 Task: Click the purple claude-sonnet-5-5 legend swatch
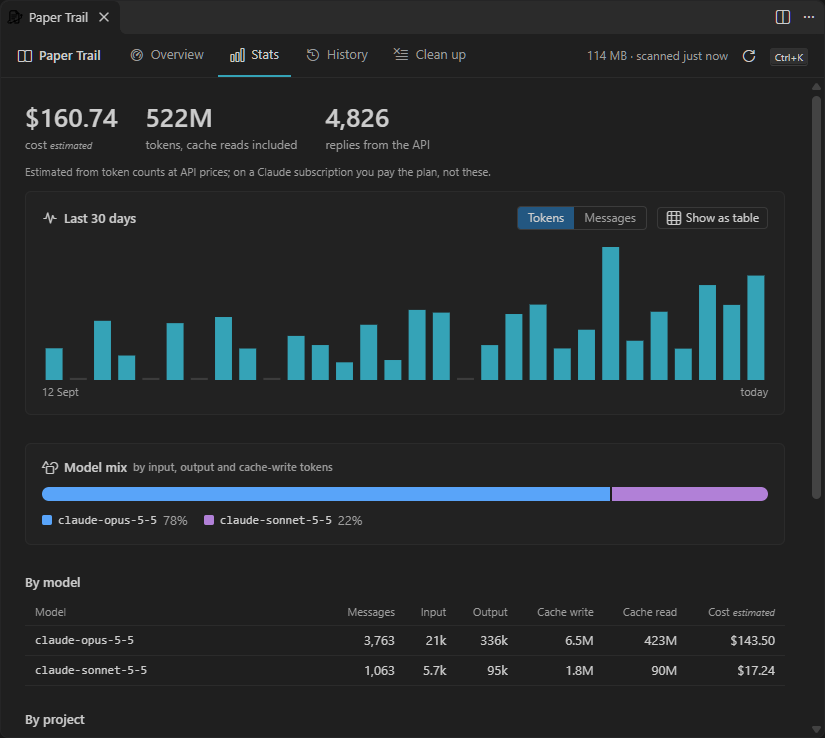pos(209,520)
